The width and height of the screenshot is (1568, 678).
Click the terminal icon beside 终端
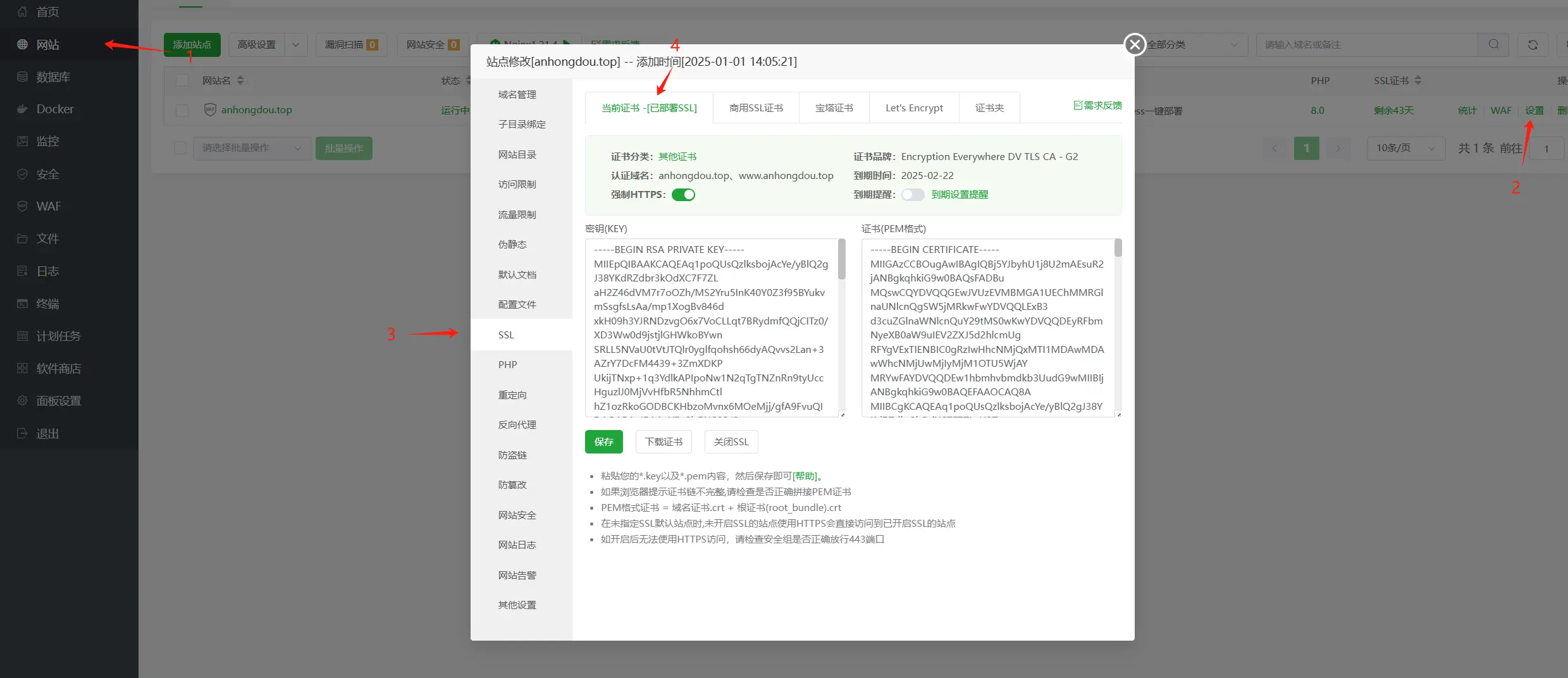tap(22, 304)
